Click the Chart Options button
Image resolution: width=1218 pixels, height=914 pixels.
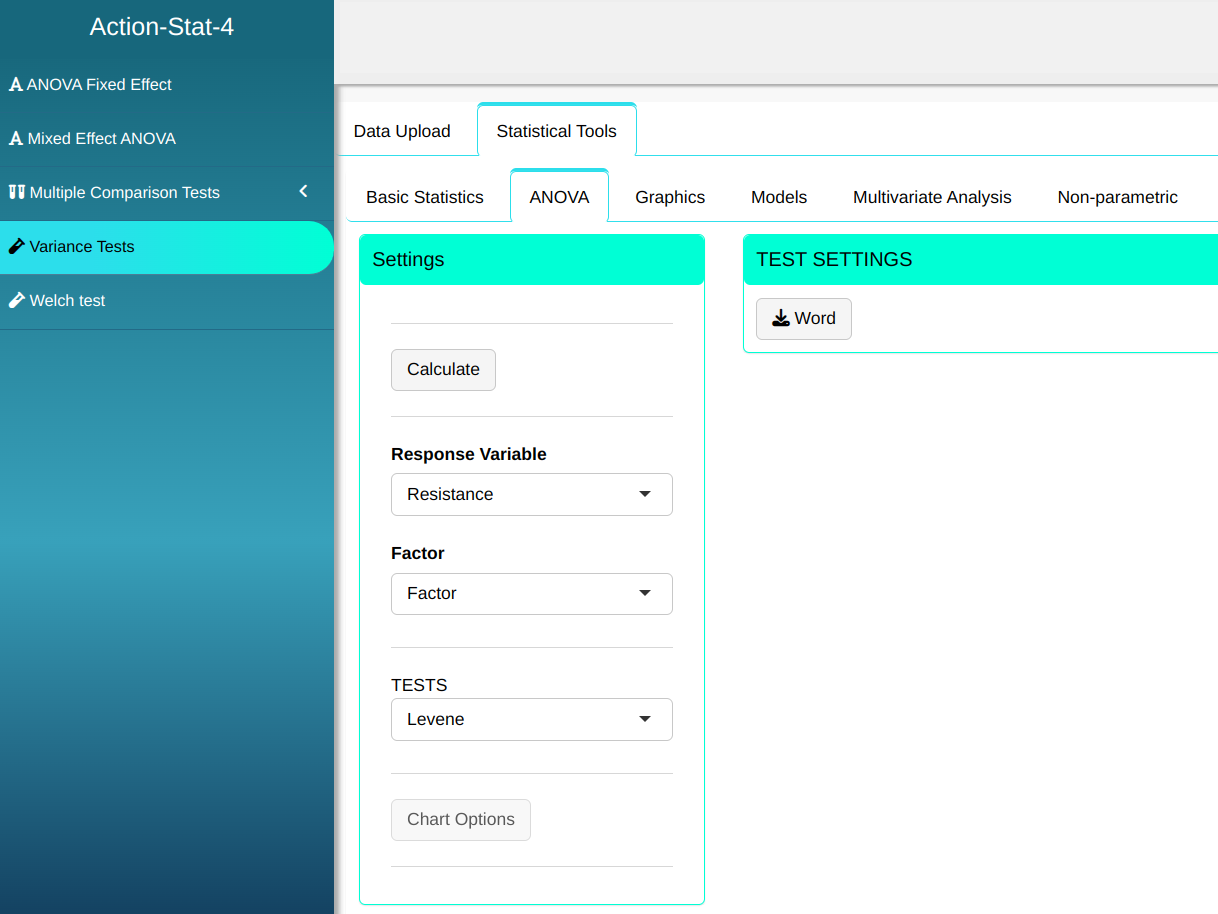[460, 819]
